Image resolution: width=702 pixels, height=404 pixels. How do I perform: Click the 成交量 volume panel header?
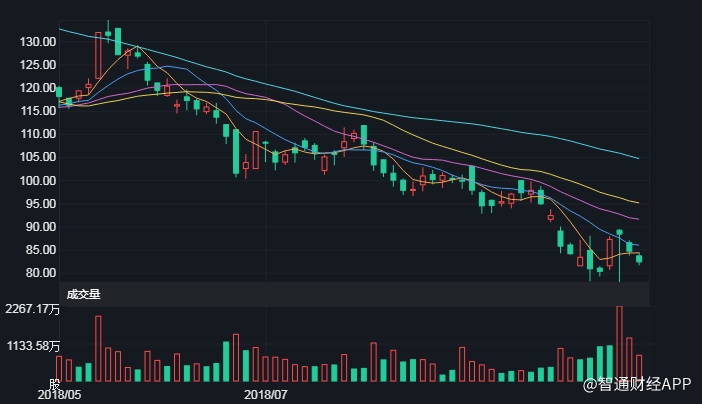point(84,294)
